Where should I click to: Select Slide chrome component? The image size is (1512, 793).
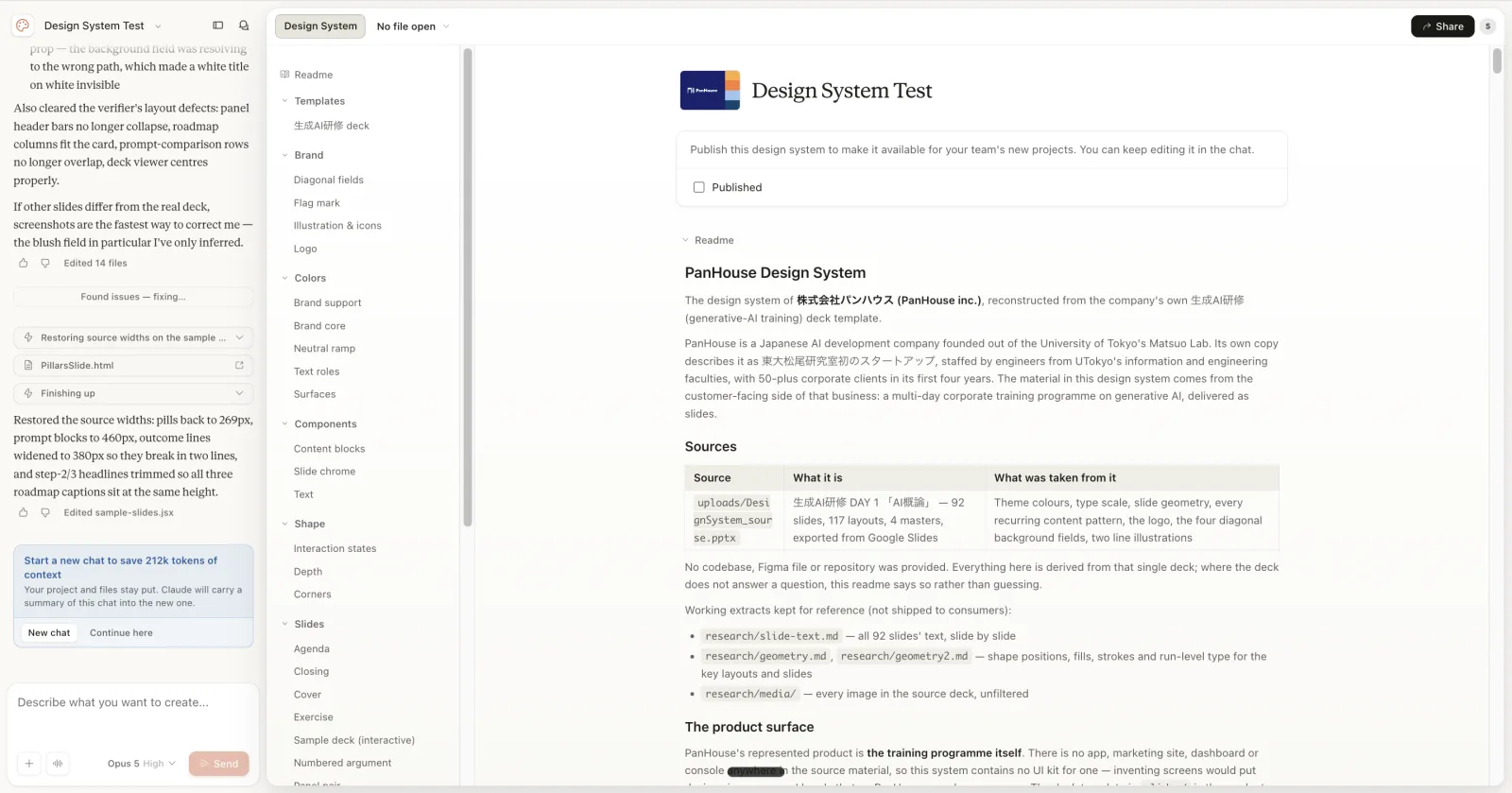pos(324,472)
